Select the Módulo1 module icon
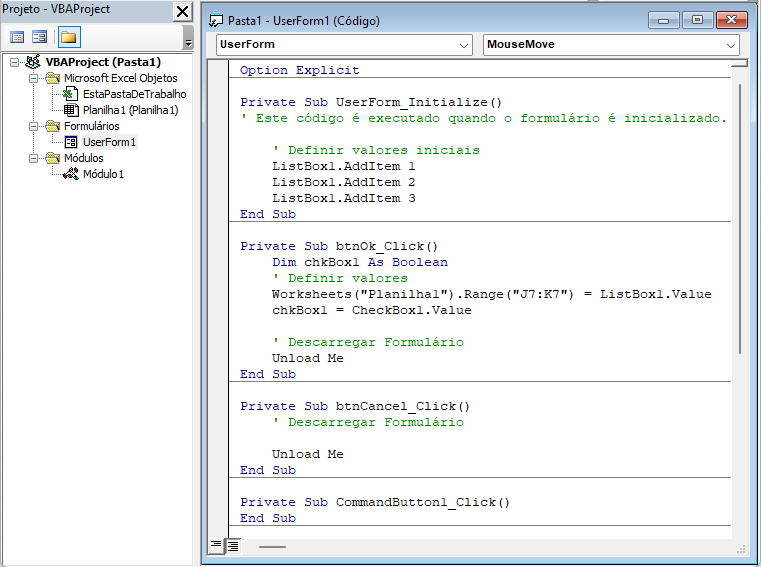Image resolution: width=761 pixels, height=567 pixels. [x=71, y=174]
